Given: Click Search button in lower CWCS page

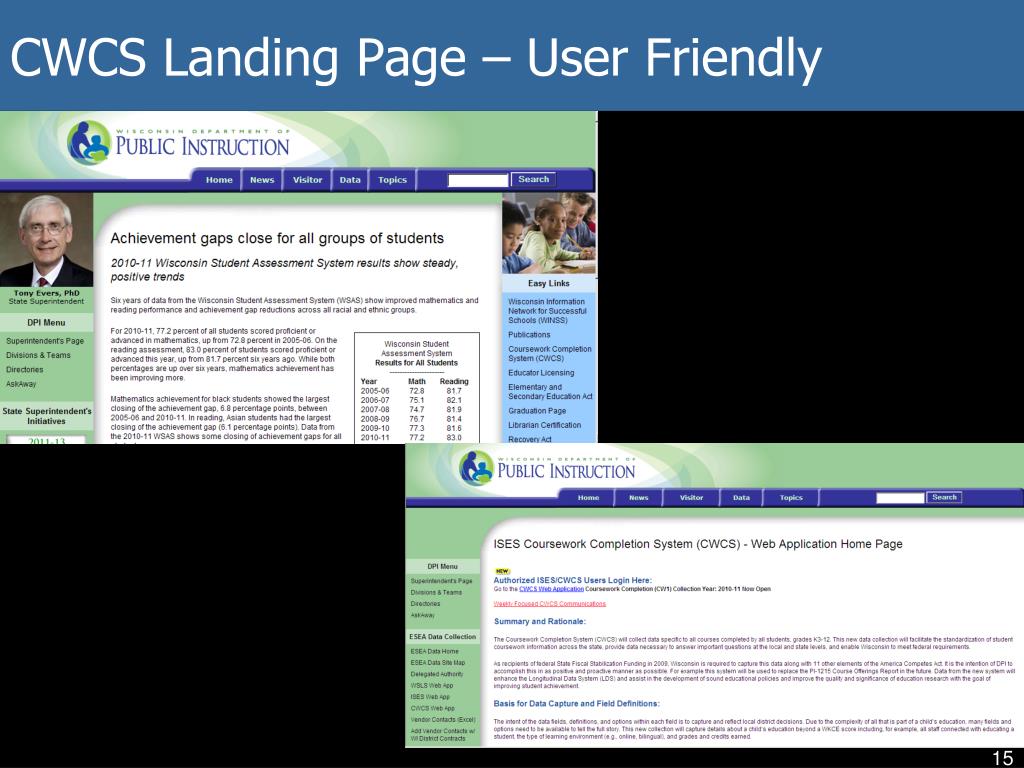Looking at the screenshot, I should tap(944, 497).
